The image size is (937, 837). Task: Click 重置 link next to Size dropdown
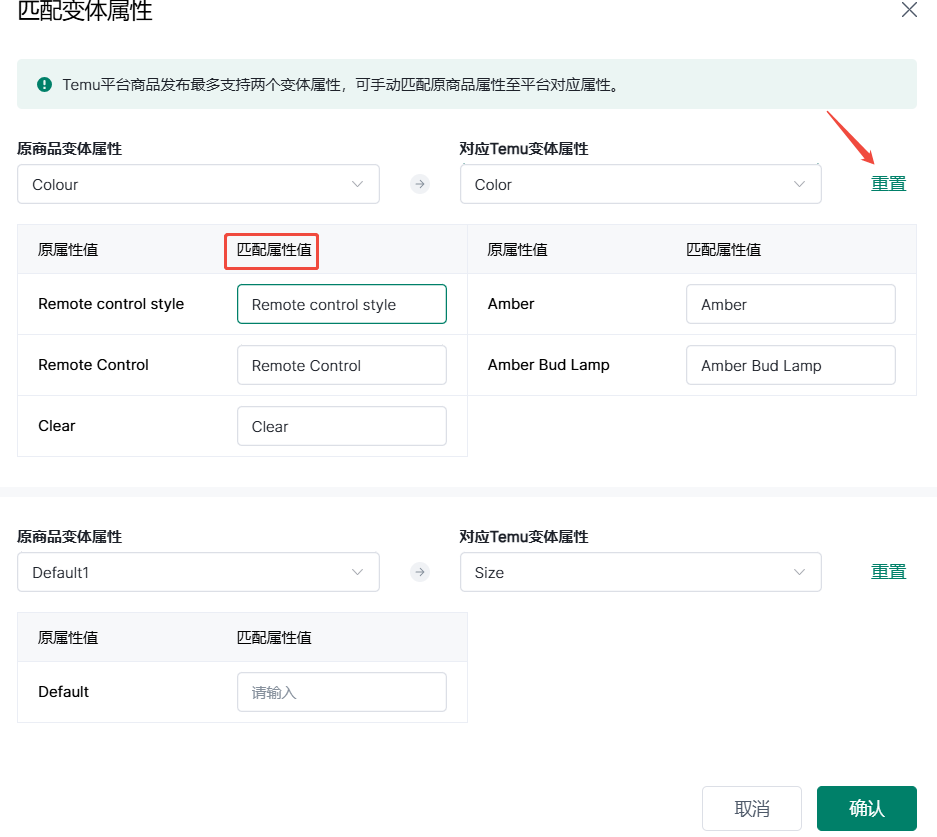click(889, 572)
